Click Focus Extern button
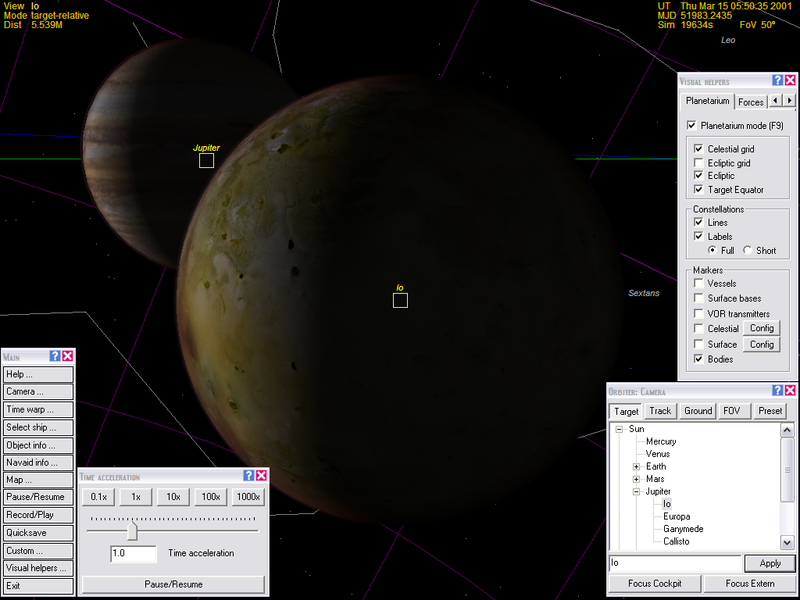 pos(750,583)
